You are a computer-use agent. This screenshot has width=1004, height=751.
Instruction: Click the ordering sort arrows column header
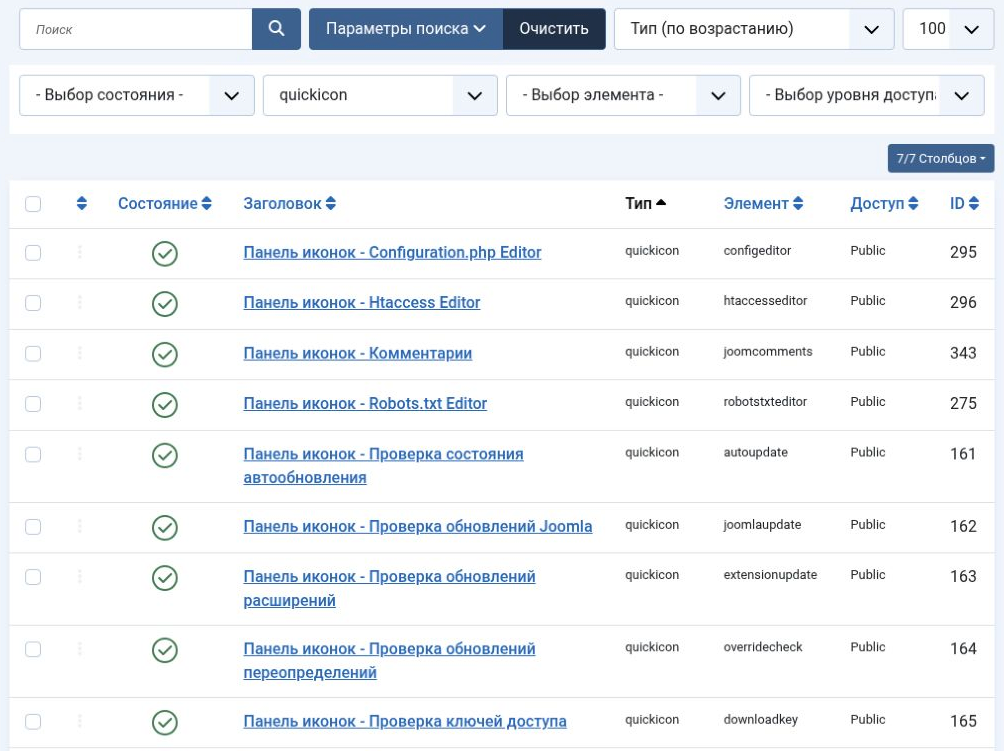pyautogui.click(x=81, y=204)
